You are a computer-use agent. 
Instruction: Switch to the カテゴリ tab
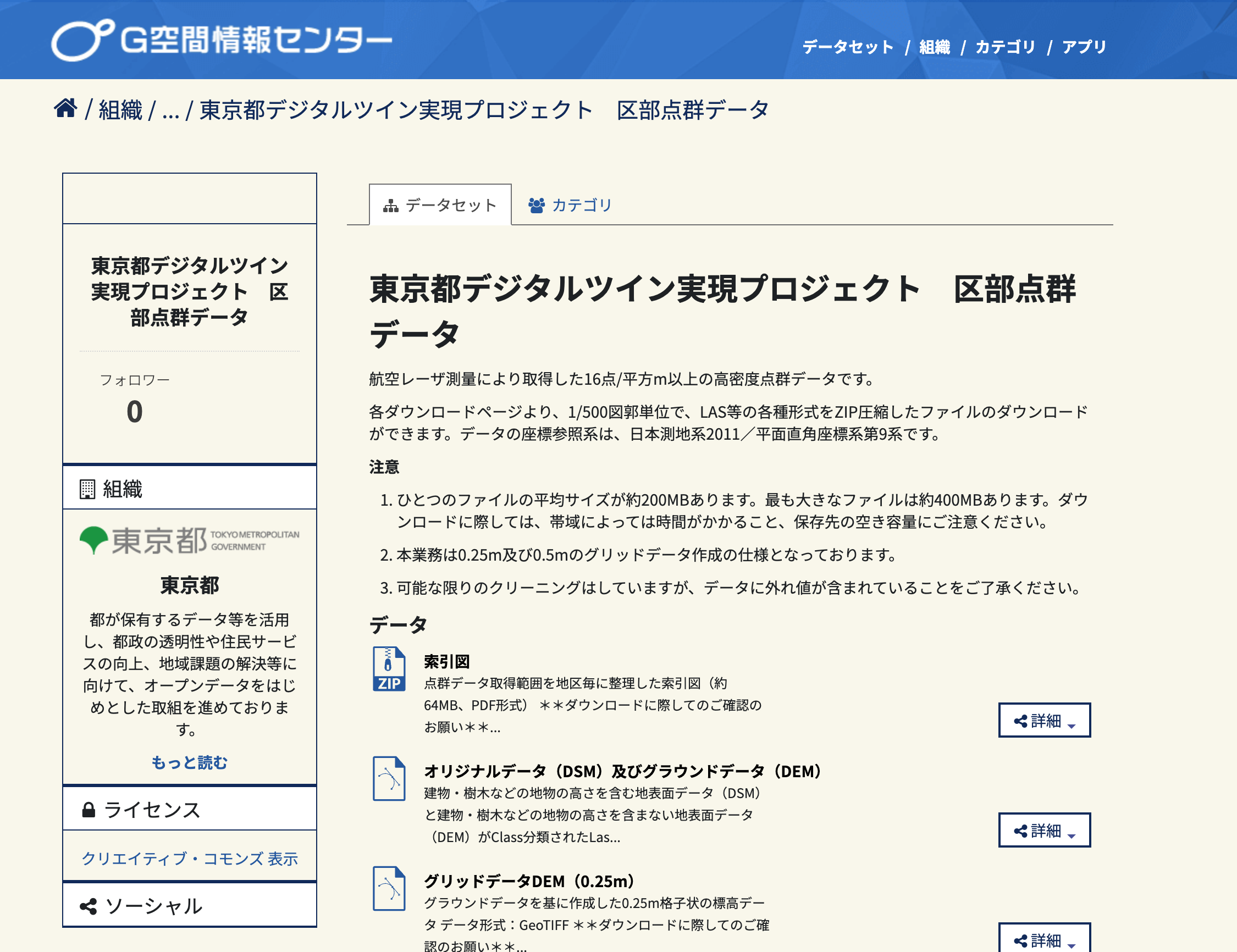(570, 205)
